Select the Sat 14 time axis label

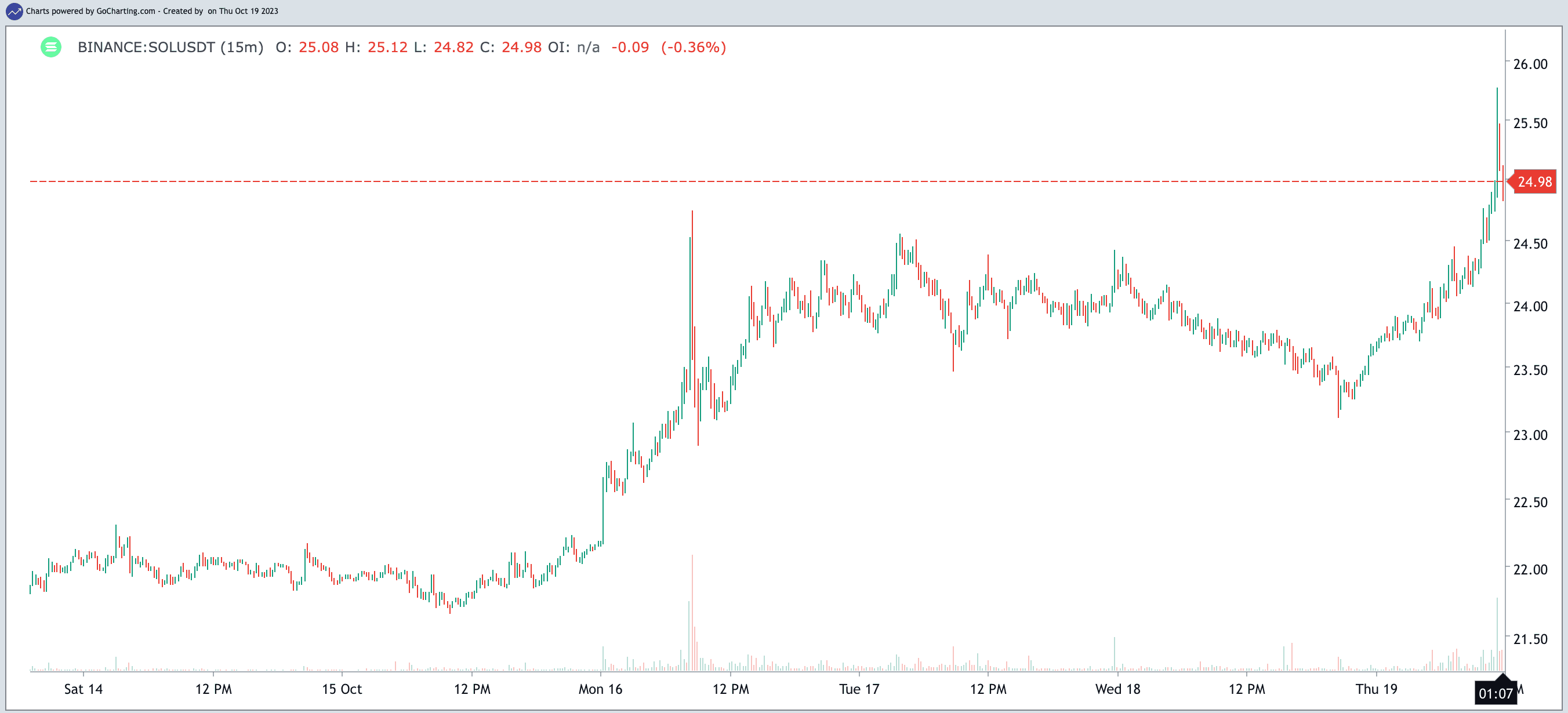(84, 689)
